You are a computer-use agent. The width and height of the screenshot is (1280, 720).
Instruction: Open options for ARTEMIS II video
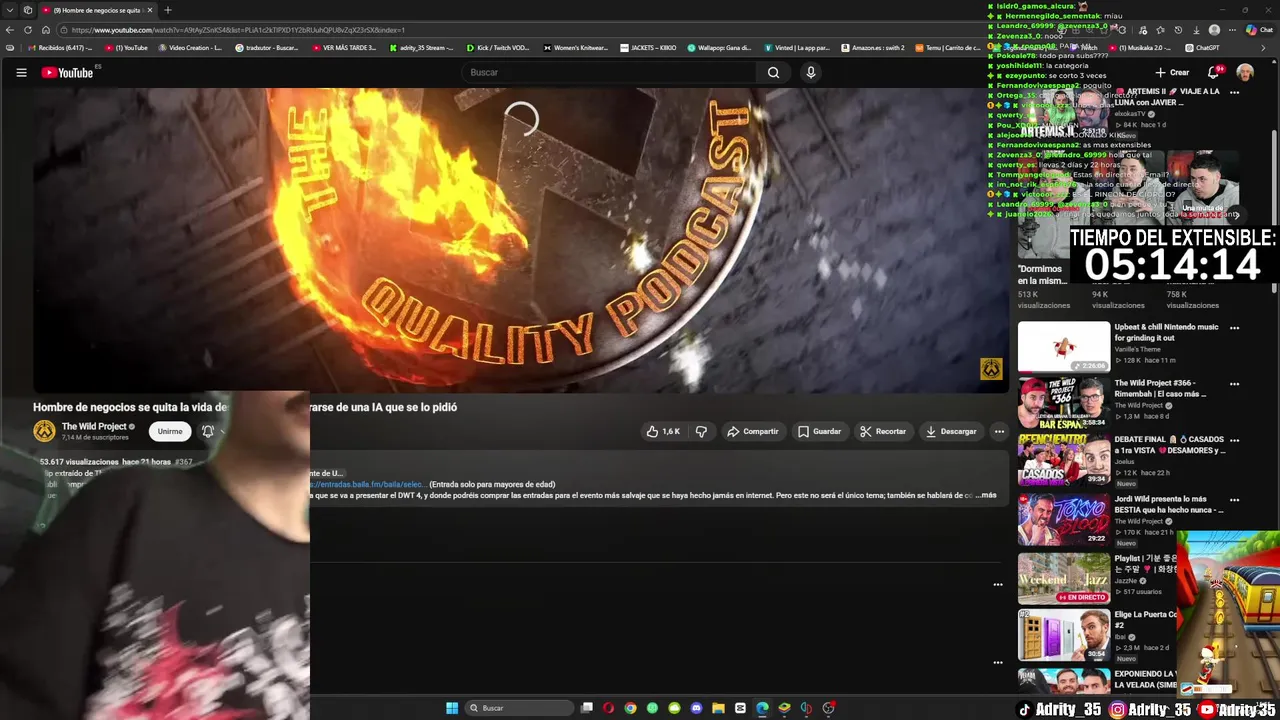point(1234,92)
